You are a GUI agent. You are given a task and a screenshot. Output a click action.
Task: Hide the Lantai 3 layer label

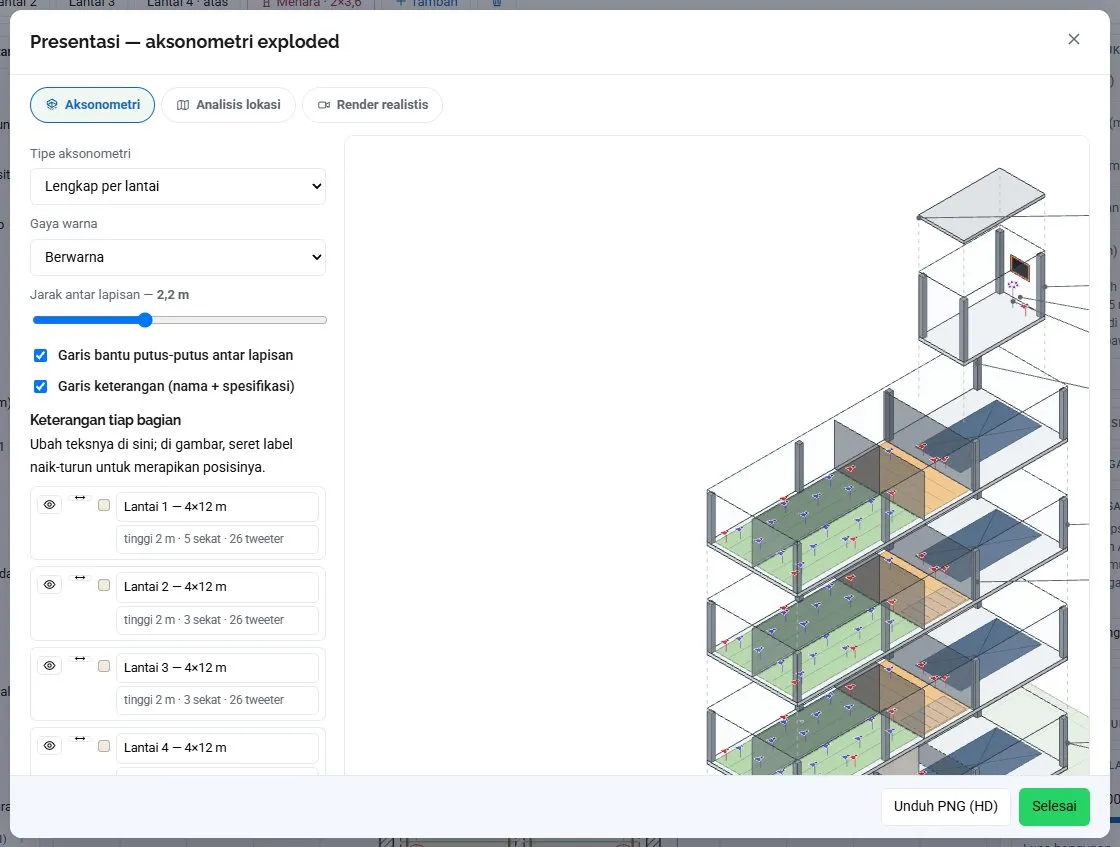point(49,666)
